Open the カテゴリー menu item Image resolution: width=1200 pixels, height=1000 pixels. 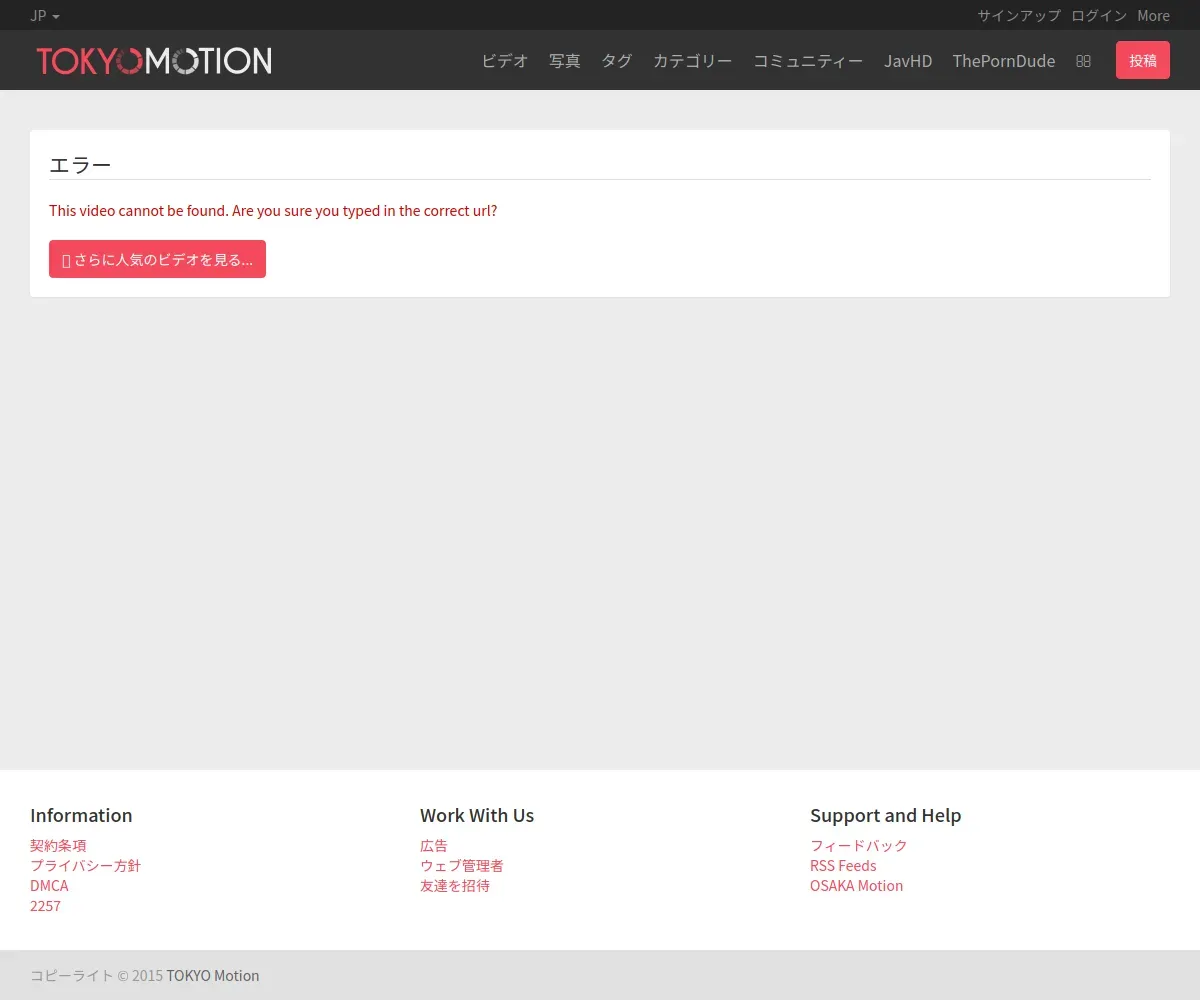pos(693,61)
